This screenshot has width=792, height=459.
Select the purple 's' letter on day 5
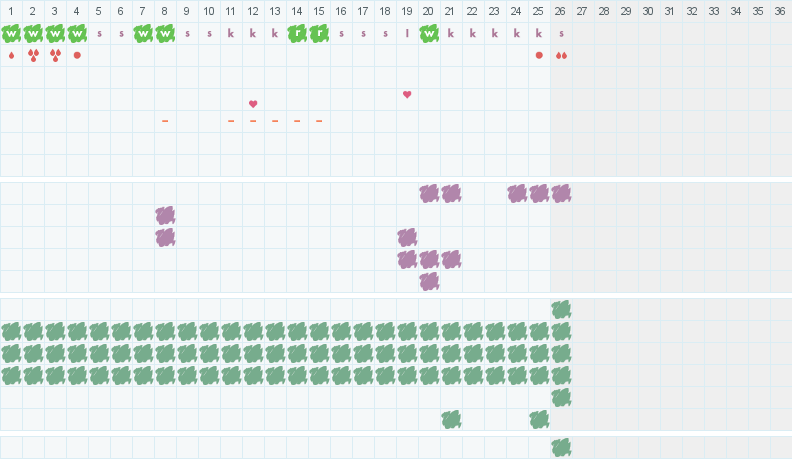99,33
